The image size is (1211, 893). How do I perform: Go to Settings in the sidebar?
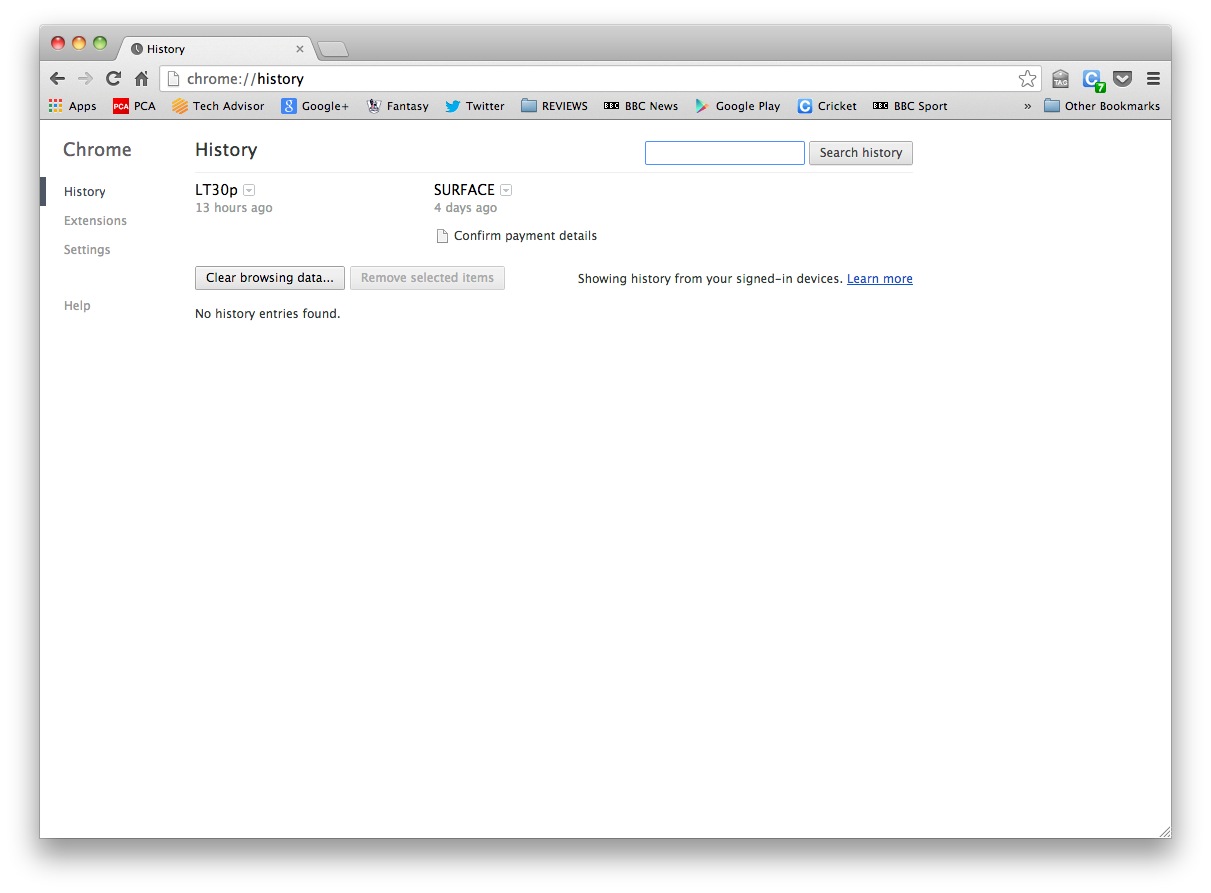(87, 250)
